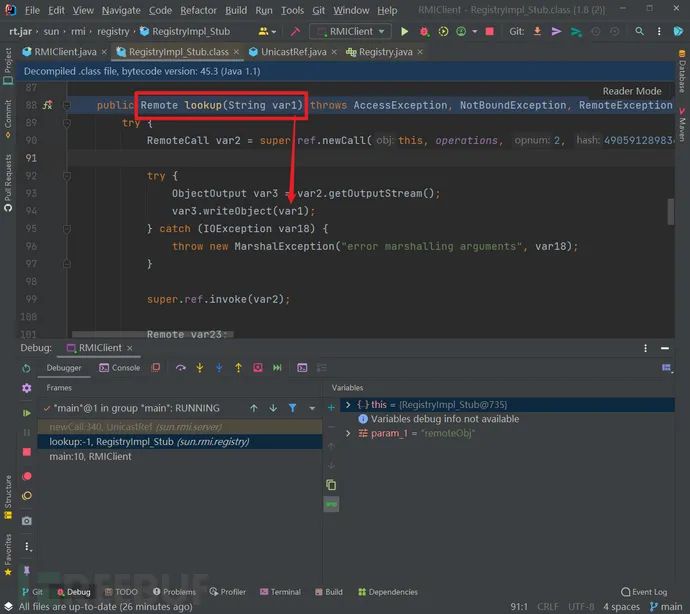Resume program in debug side toolbar
The width and height of the screenshot is (690, 614).
tap(26, 413)
